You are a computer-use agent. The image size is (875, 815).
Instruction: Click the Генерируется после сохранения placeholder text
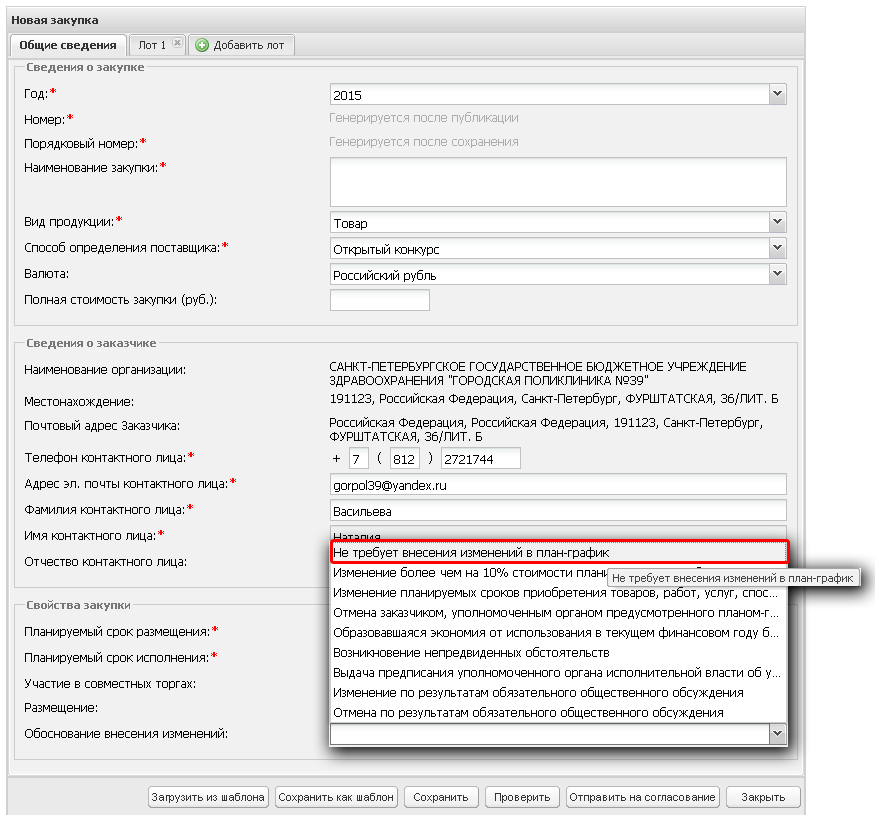point(424,142)
